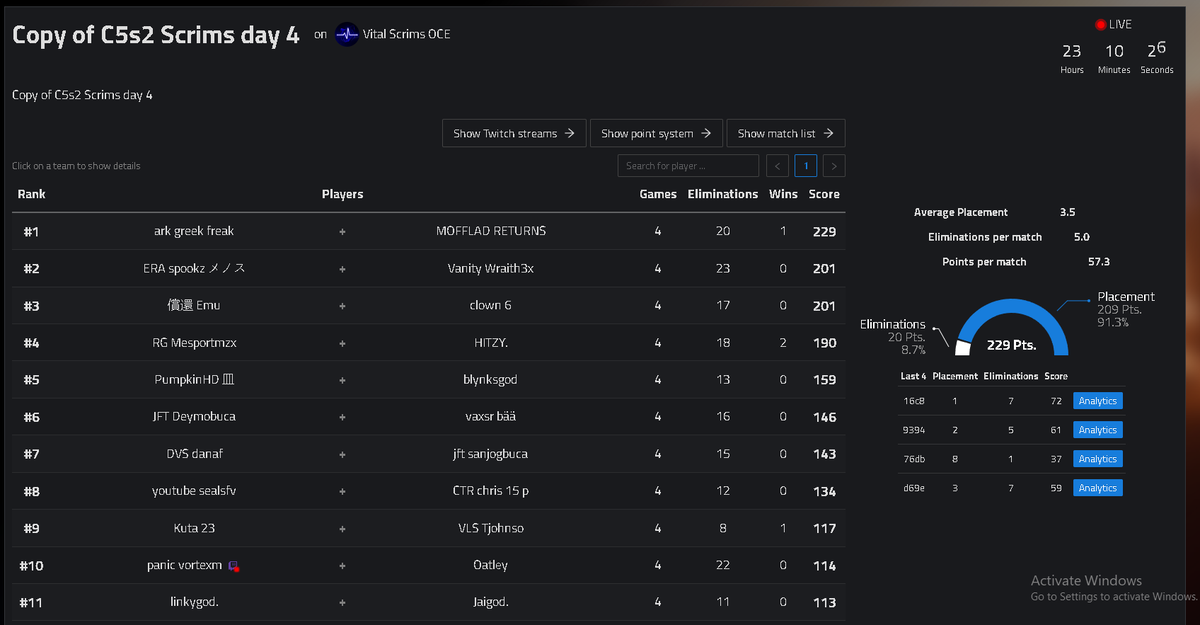
Task: Open Vital Scrims OCE organizer logo
Action: click(x=347, y=34)
